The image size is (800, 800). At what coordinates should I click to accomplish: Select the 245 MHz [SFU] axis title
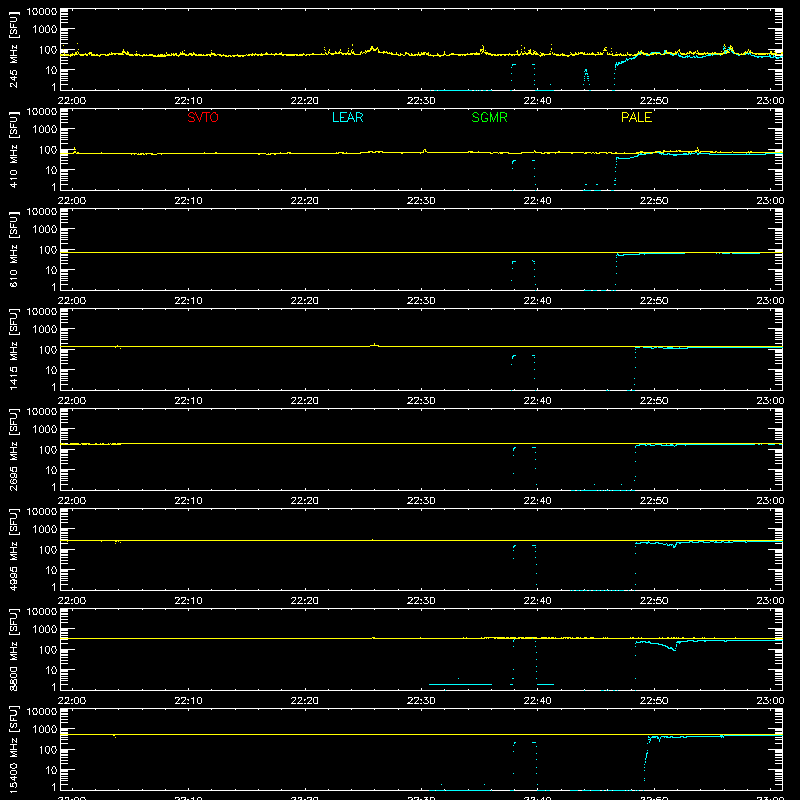pos(13,49)
